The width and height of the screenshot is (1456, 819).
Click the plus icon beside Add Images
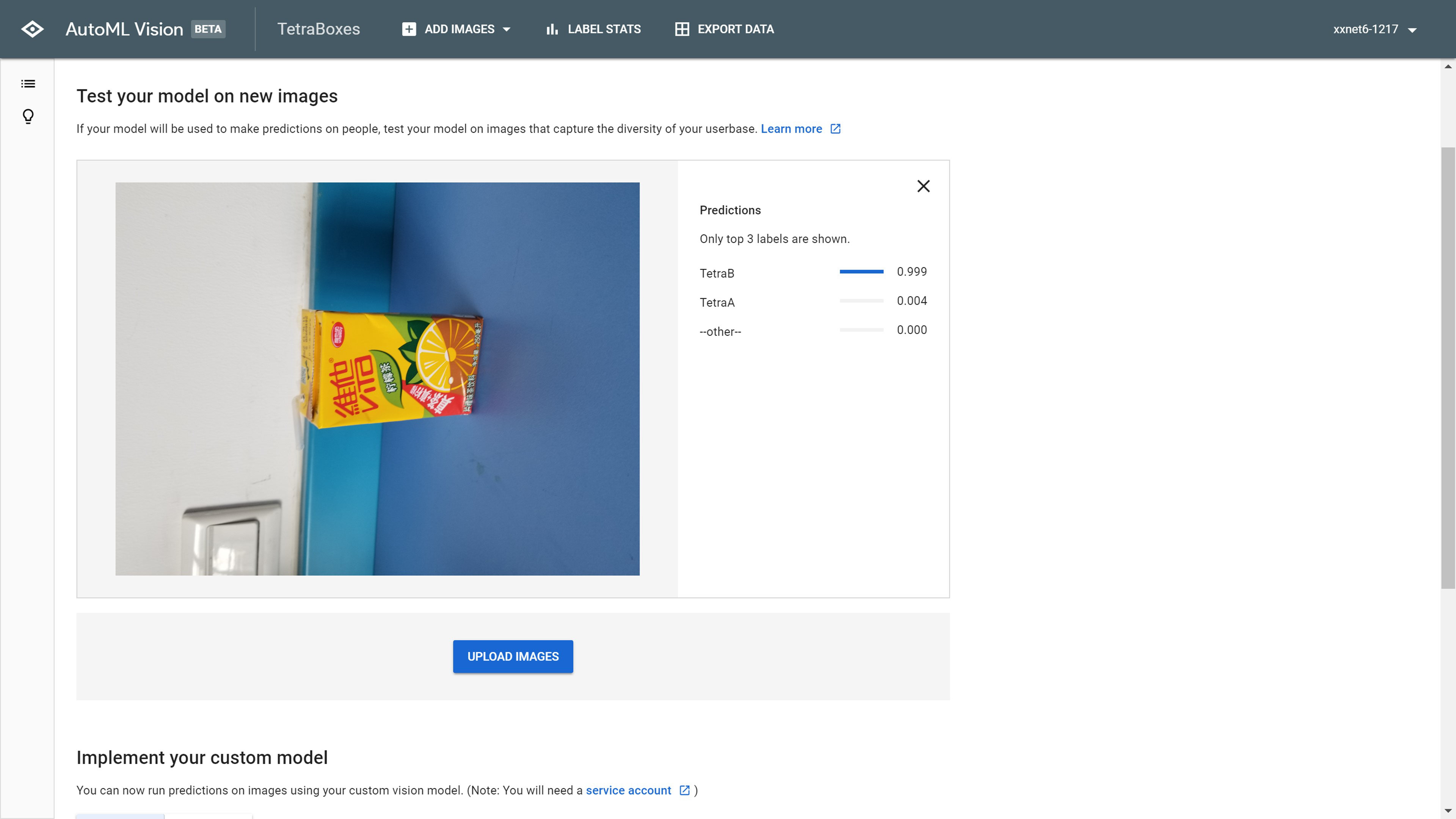tap(409, 29)
